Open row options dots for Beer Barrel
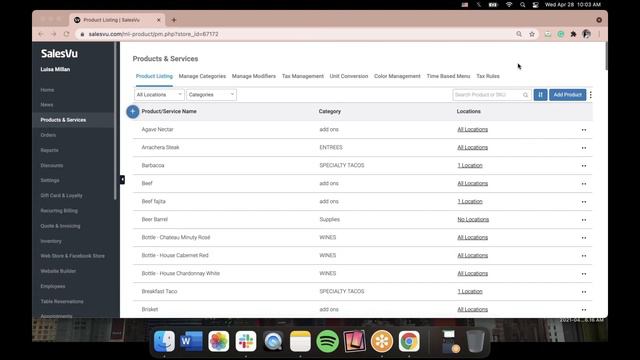640x360 pixels. [x=584, y=220]
